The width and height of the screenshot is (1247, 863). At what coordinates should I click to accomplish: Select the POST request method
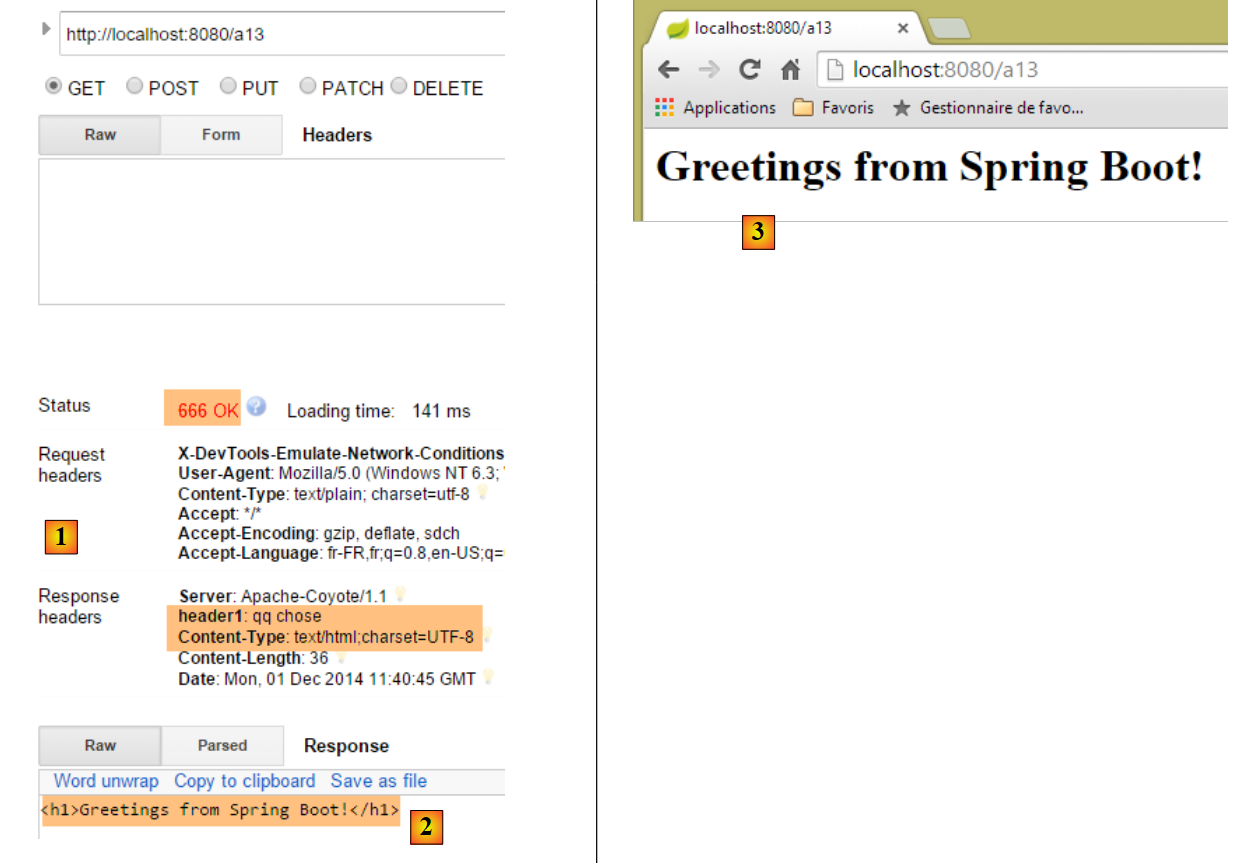[134, 87]
